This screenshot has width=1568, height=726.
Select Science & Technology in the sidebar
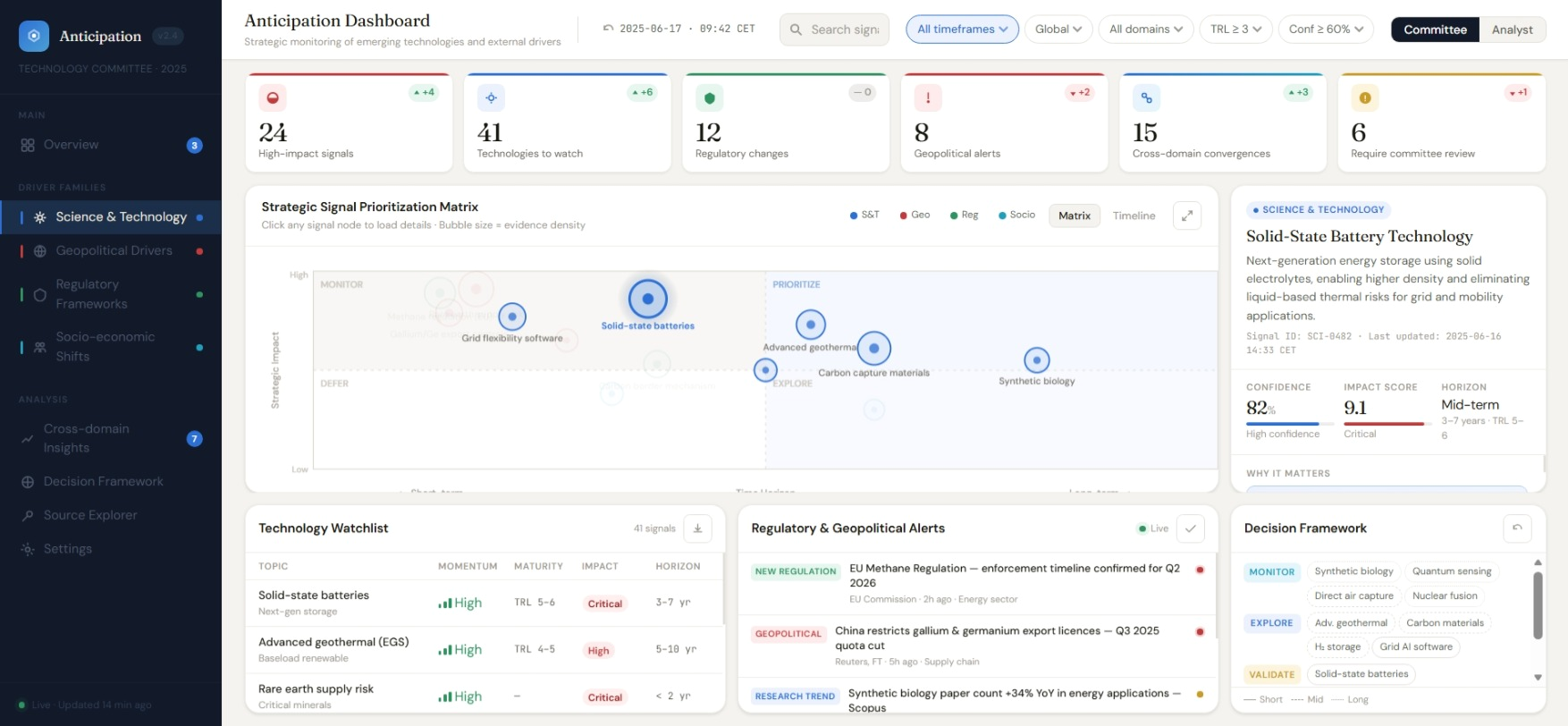coord(111,217)
